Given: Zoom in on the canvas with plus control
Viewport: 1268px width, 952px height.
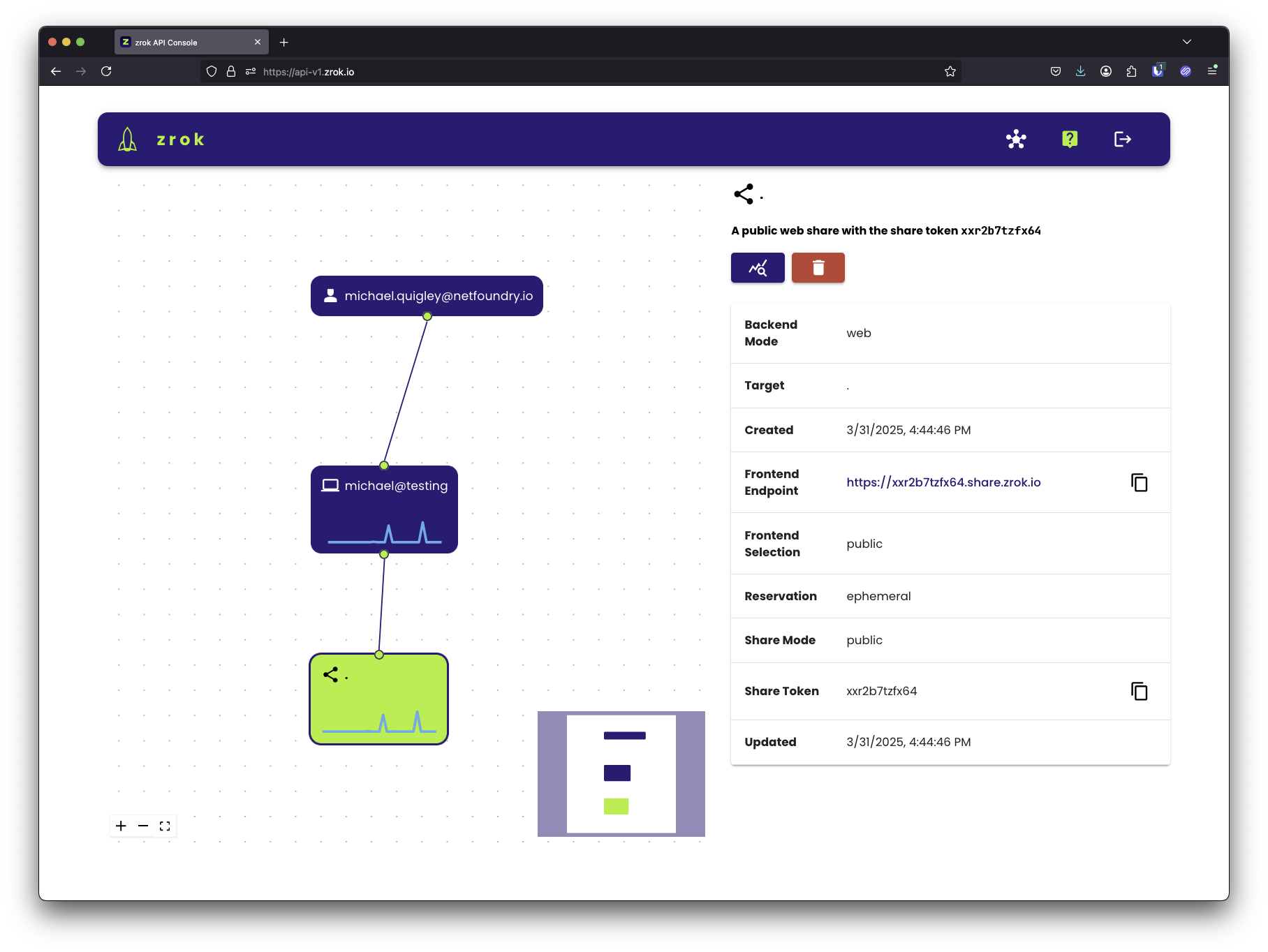Looking at the screenshot, I should [x=121, y=826].
